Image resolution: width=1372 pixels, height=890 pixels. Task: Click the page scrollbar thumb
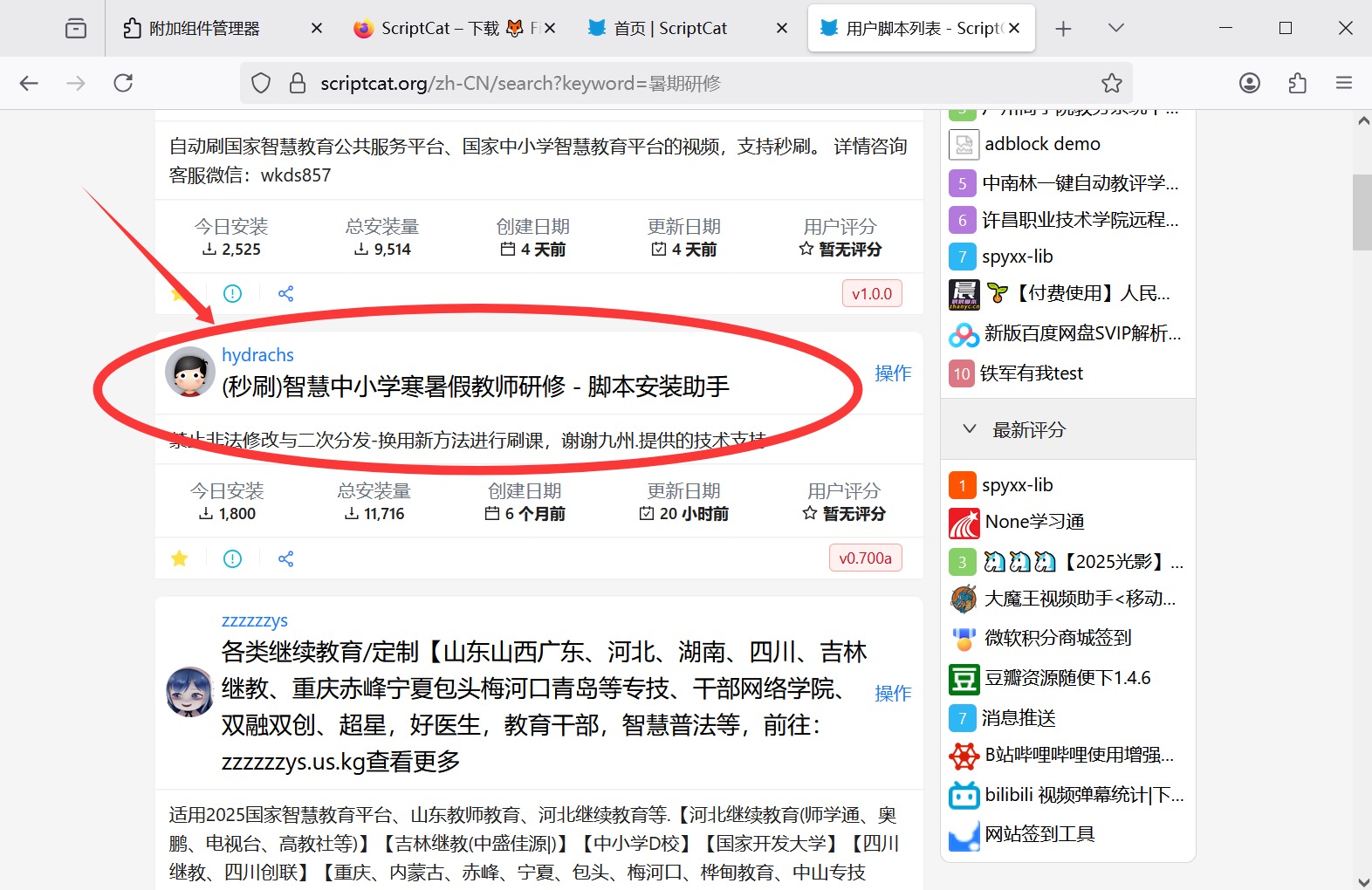[1362, 212]
